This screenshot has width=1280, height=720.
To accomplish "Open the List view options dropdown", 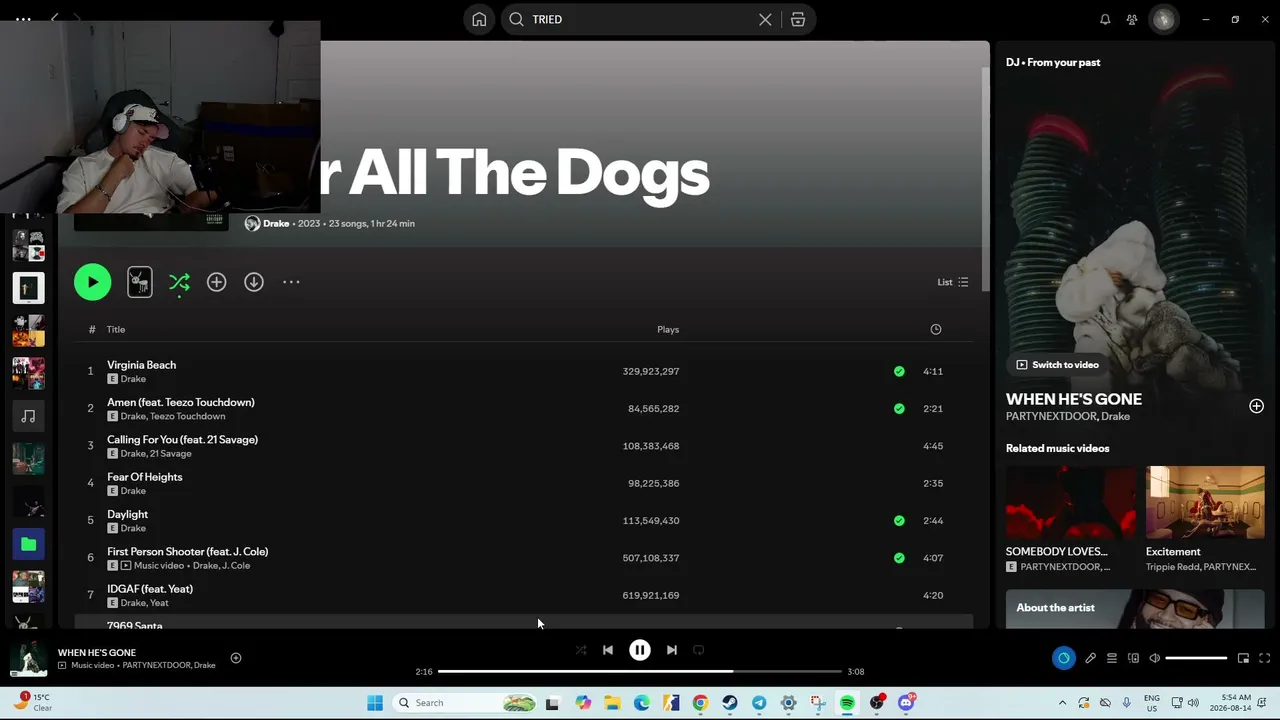I will pos(953,282).
